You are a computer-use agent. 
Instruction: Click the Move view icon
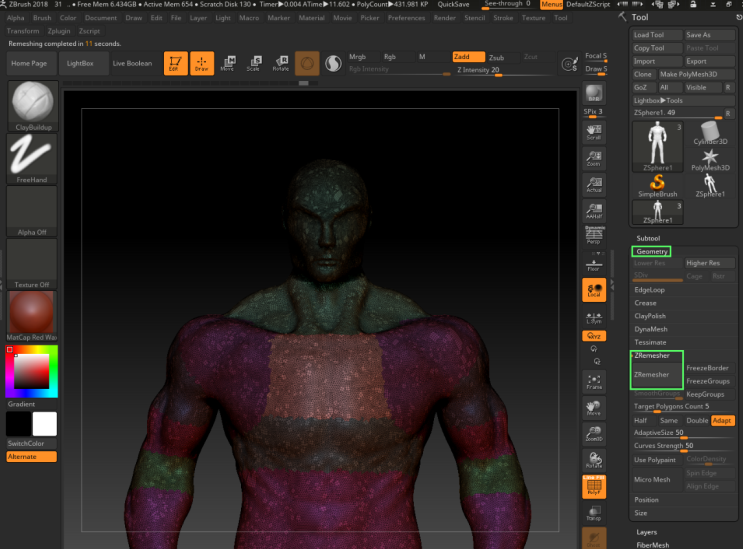594,408
